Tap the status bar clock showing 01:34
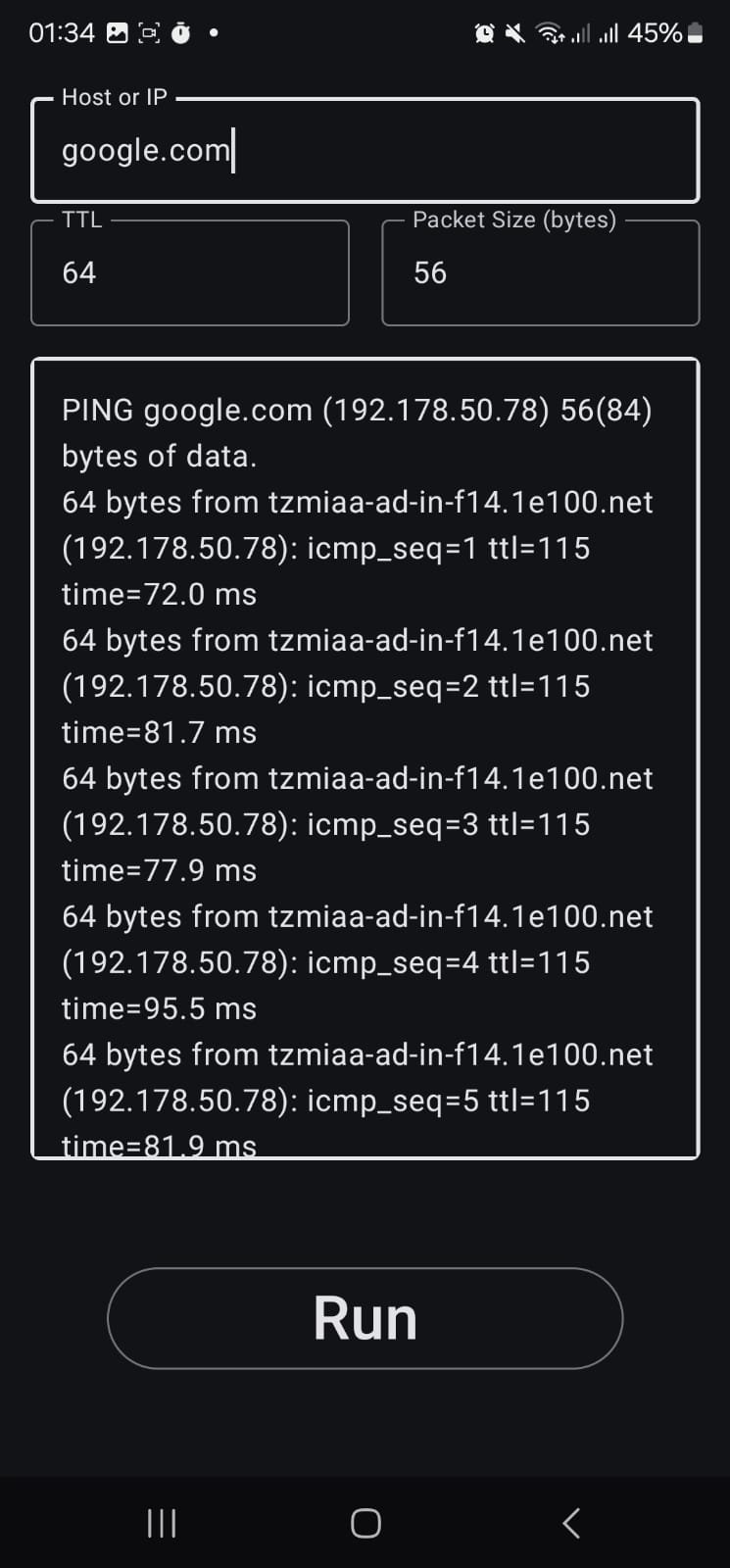The height and width of the screenshot is (1568, 730). tap(62, 33)
